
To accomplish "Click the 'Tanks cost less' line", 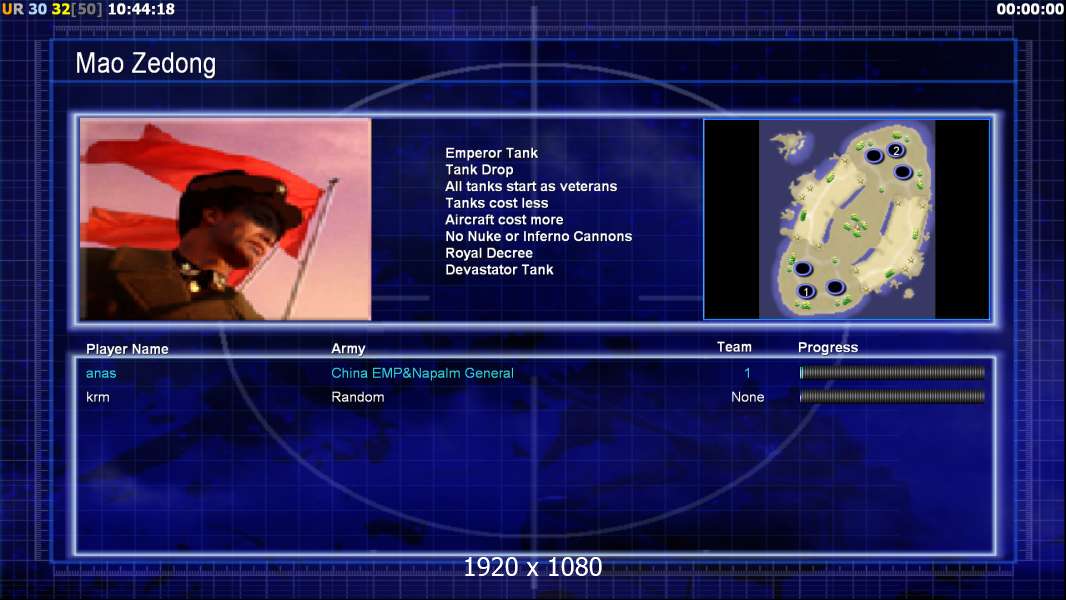I will tap(496, 203).
